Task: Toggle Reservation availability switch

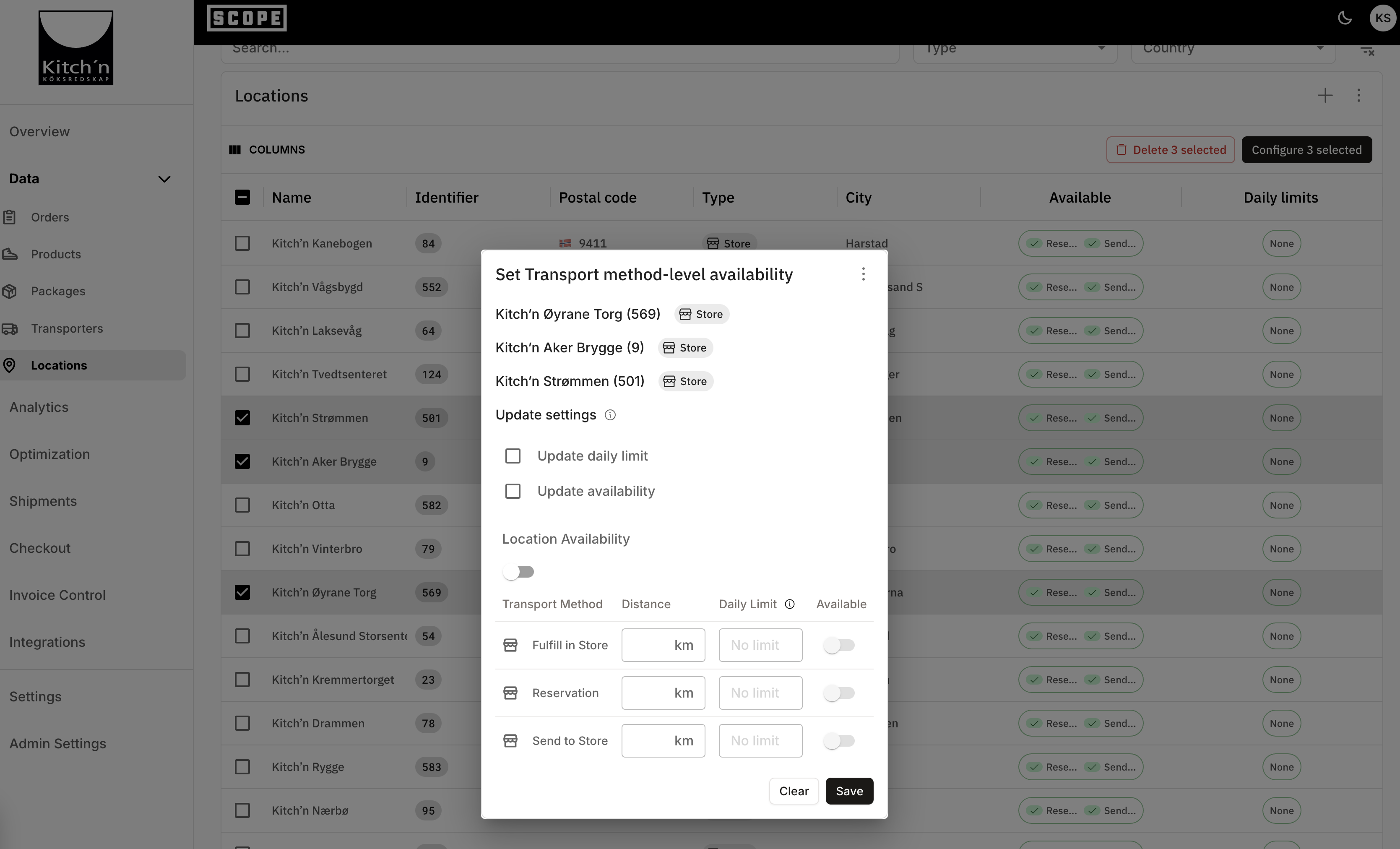Action: [839, 693]
